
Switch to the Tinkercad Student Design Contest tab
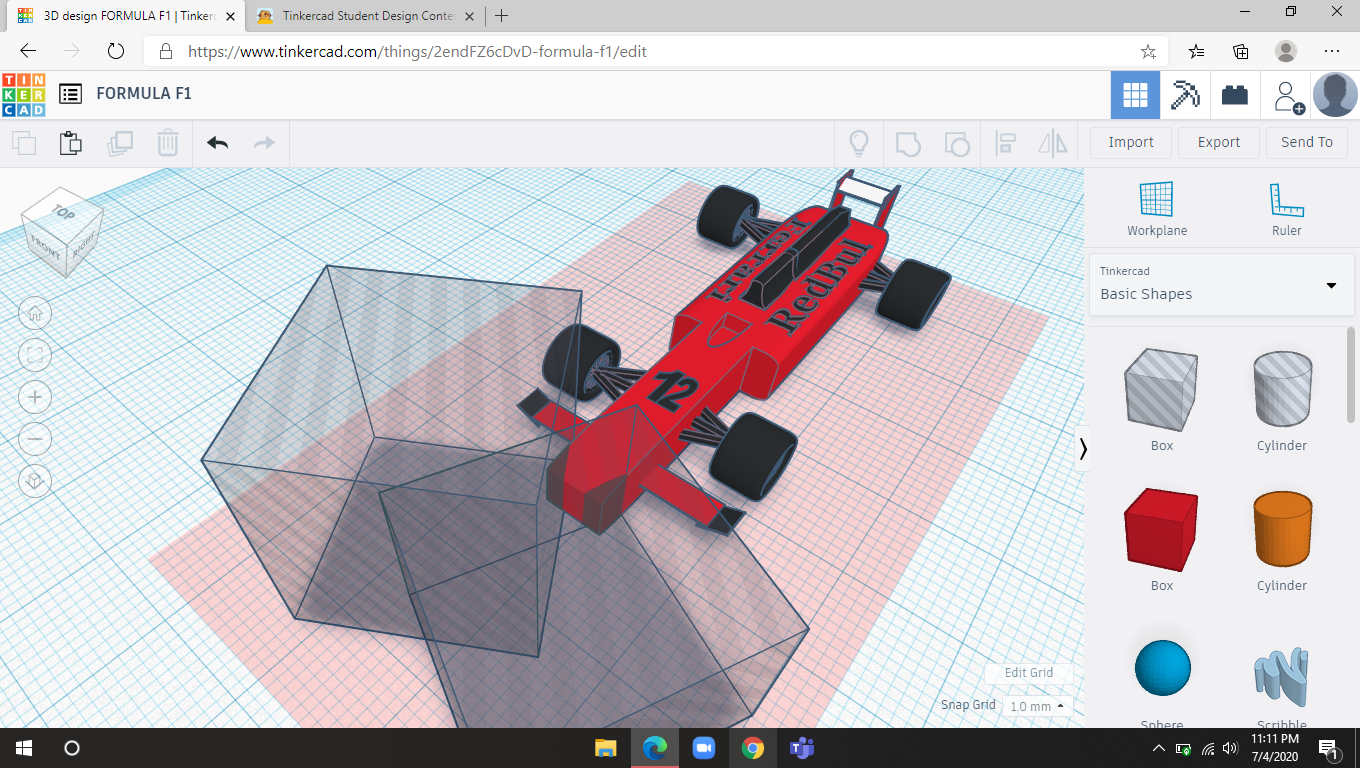tap(363, 16)
